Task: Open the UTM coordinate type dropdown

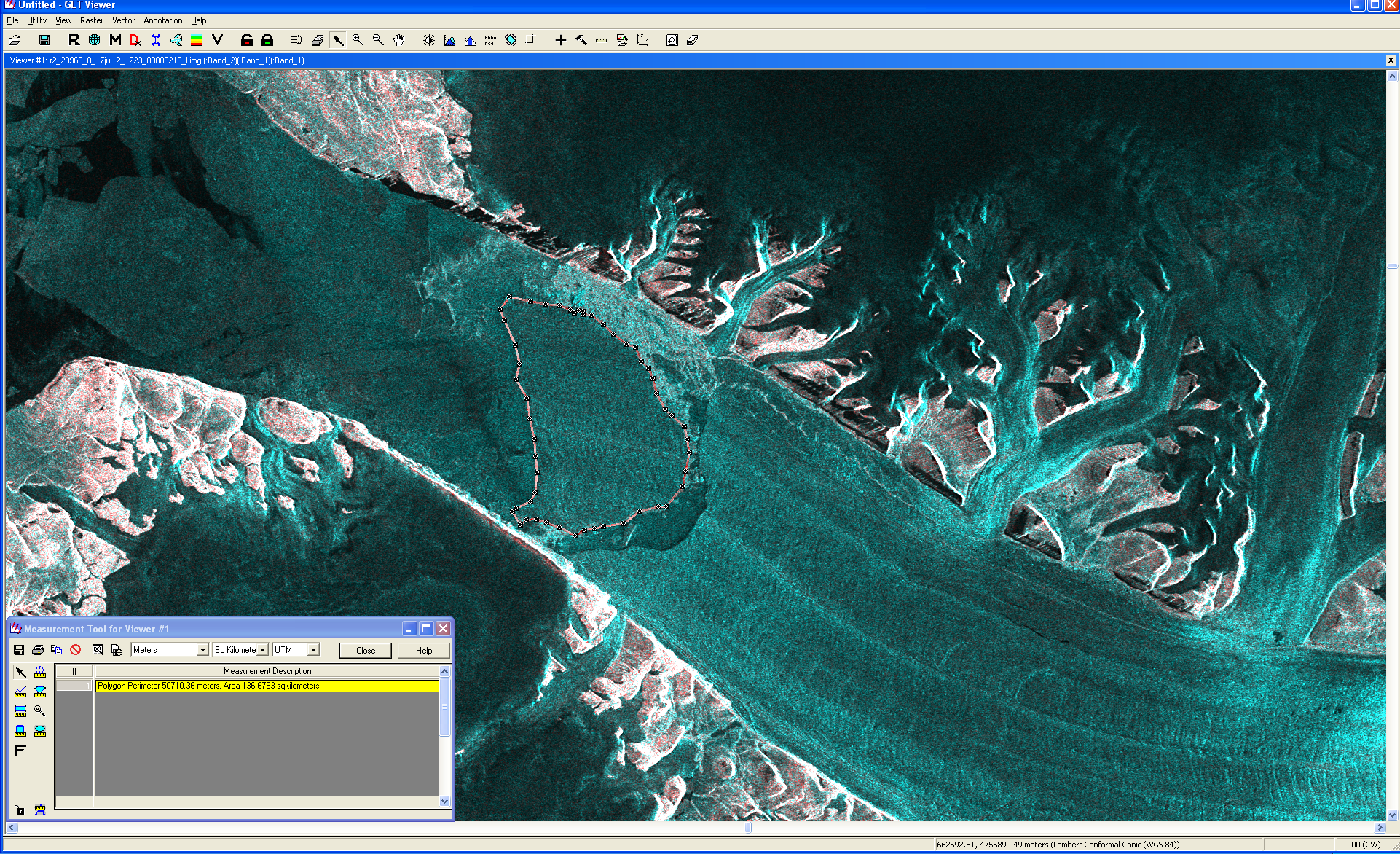Action: pyautogui.click(x=314, y=650)
